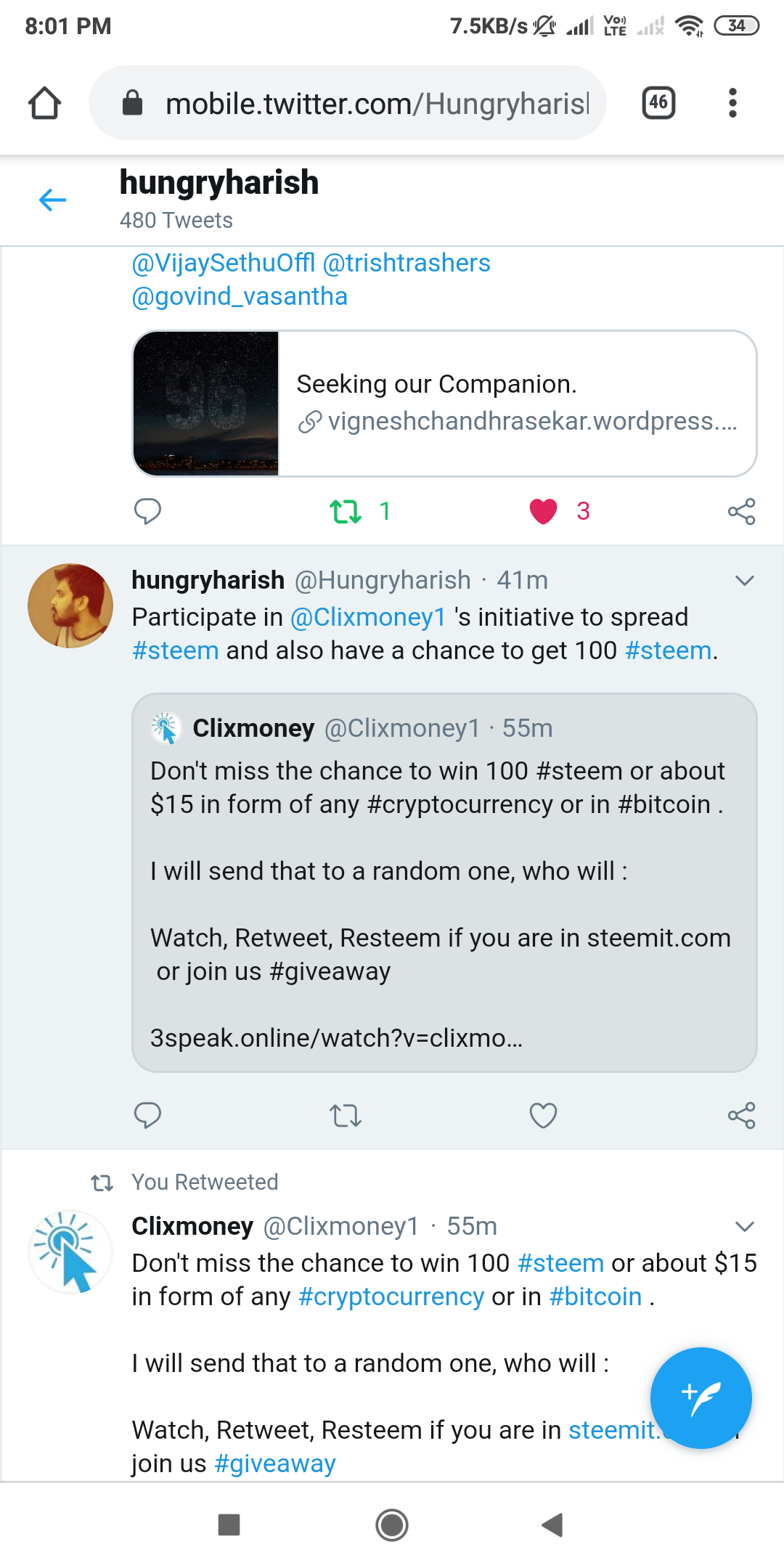Image resolution: width=784 pixels, height=1568 pixels.
Task: Expand options caret on Clixmoney's retweeted tweet
Action: coord(745,1227)
